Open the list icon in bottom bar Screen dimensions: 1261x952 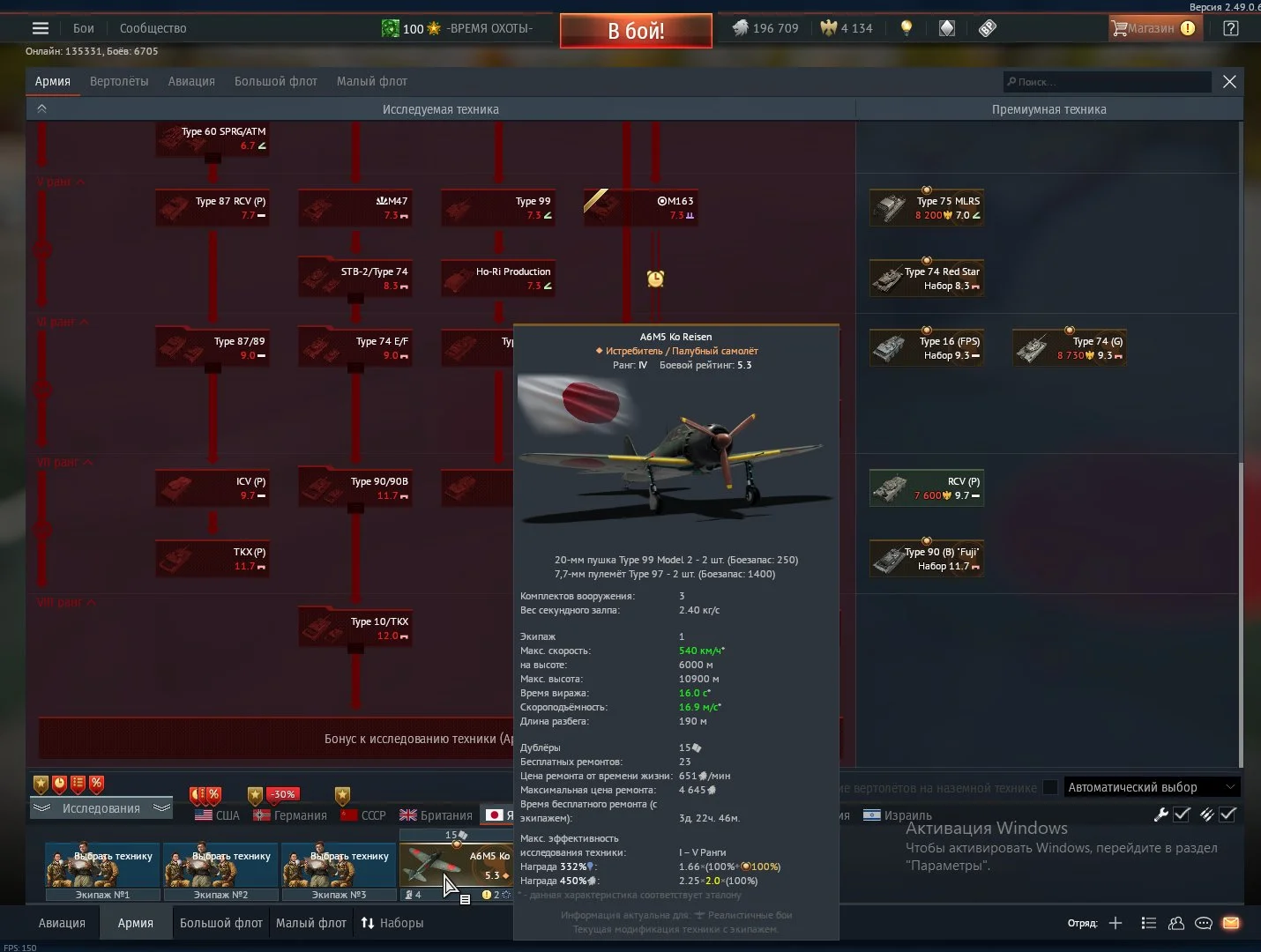pos(1148,923)
